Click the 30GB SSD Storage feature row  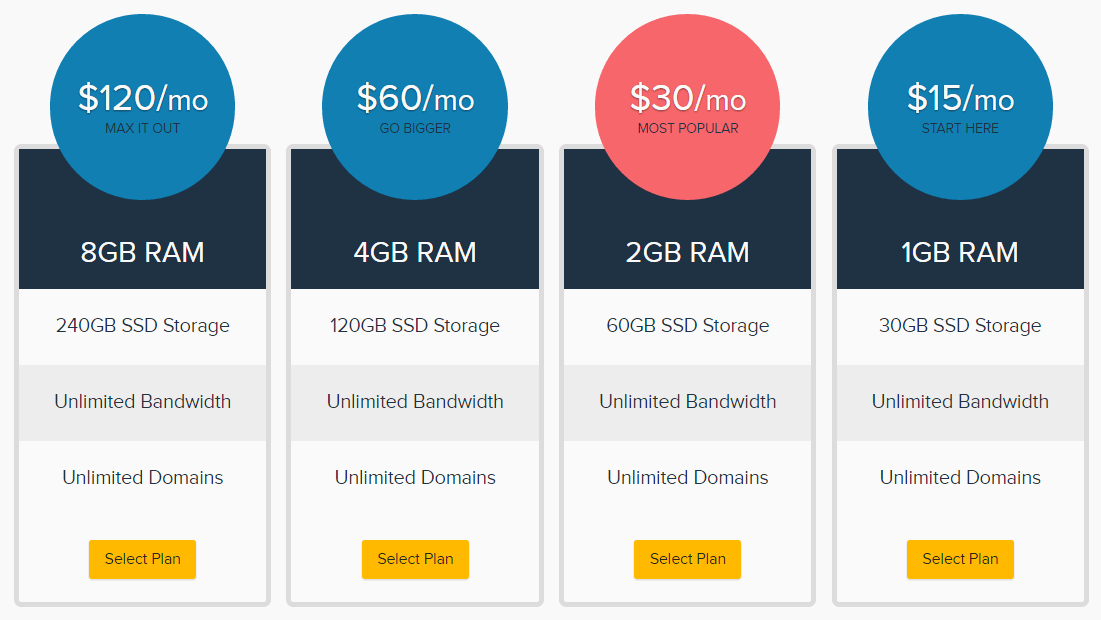pos(960,326)
